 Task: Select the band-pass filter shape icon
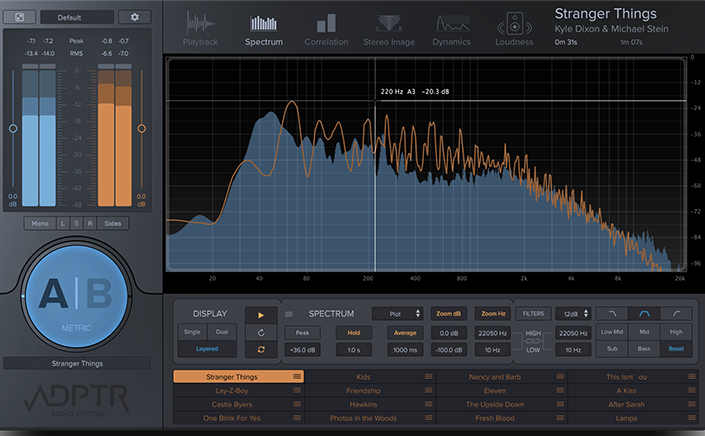coord(644,314)
